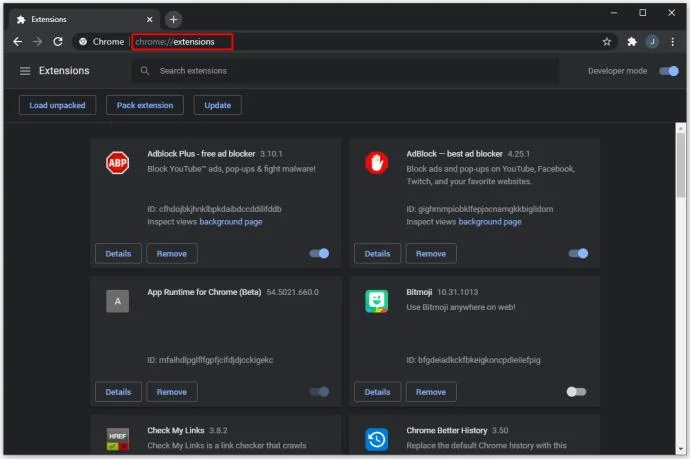Click the scrollbar down arrow
This screenshot has height=459, width=690.
[681, 448]
